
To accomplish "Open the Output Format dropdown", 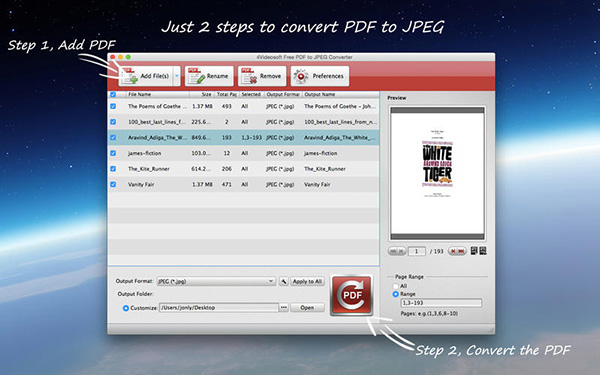I will 216,281.
